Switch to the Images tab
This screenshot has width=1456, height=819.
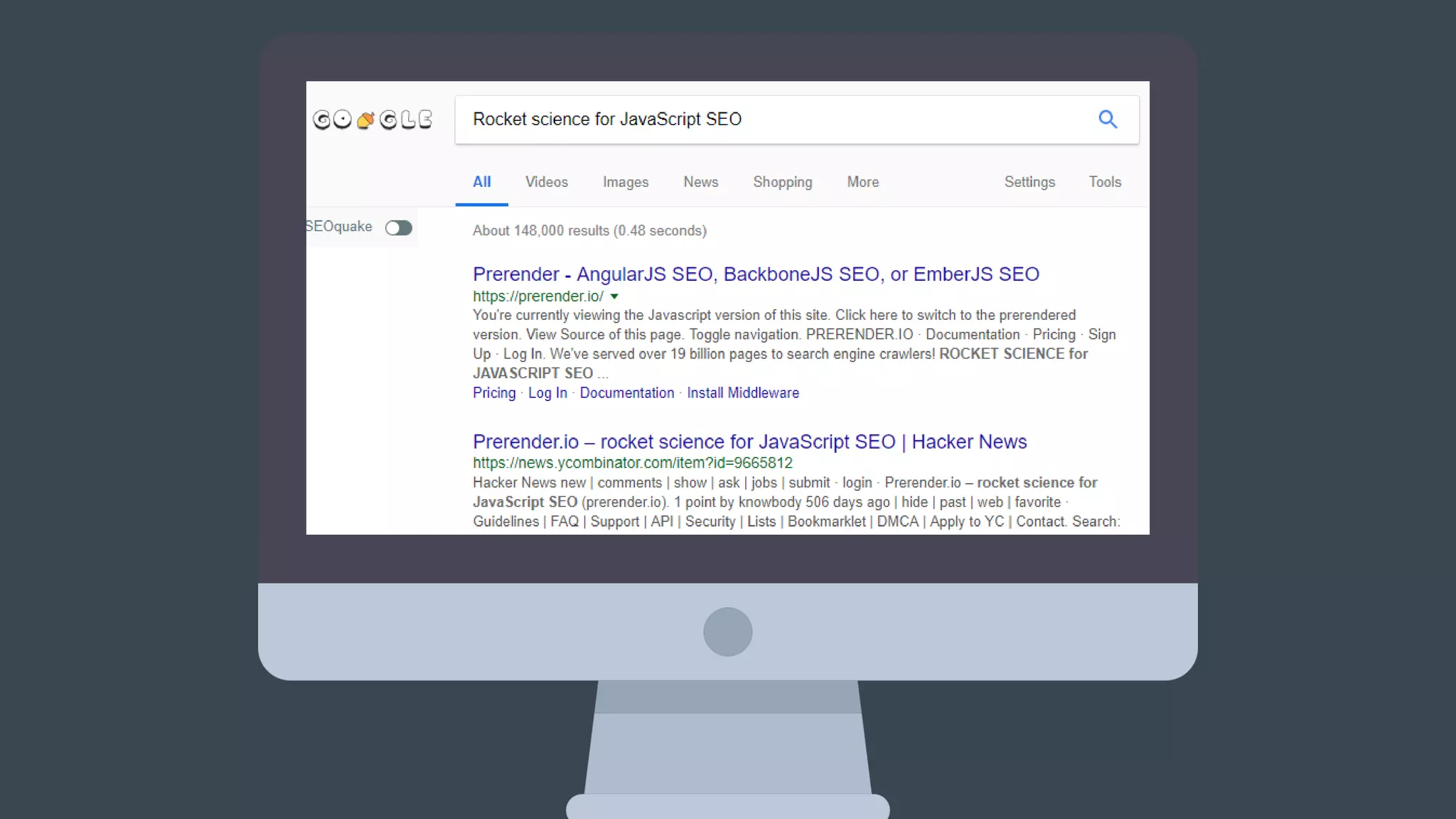click(x=625, y=182)
